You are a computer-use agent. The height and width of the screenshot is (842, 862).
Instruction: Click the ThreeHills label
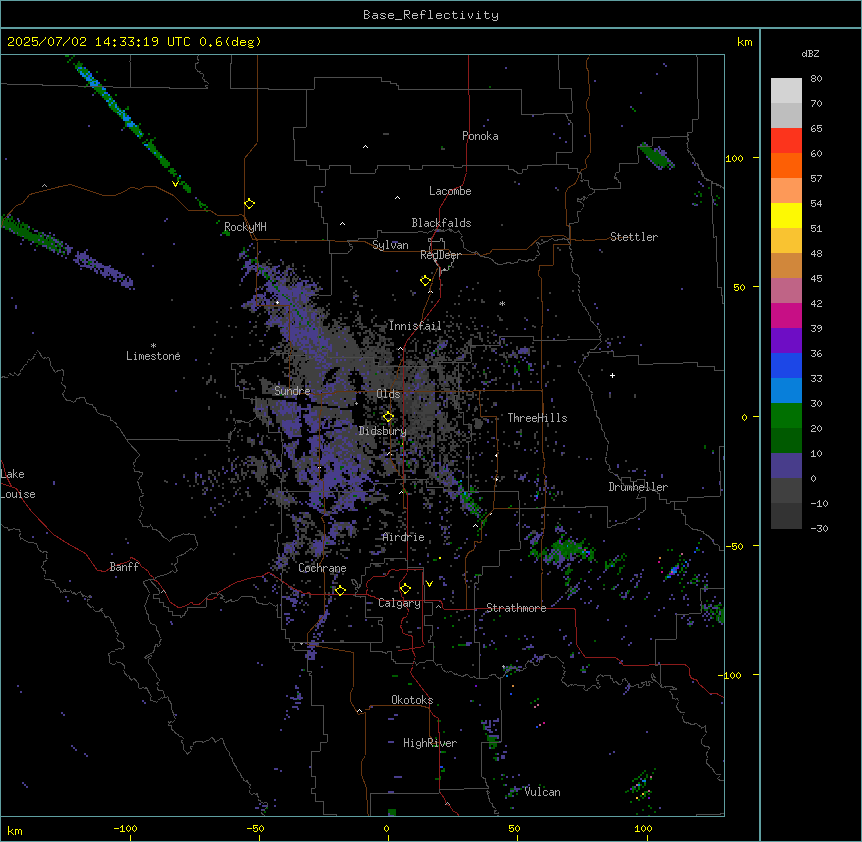(537, 418)
